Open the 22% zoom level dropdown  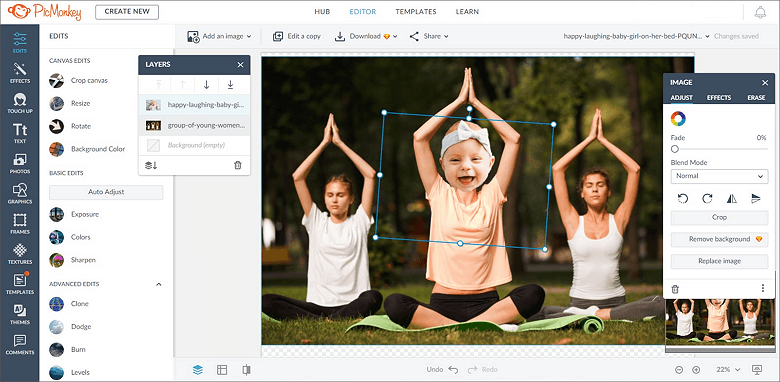pyautogui.click(x=728, y=370)
